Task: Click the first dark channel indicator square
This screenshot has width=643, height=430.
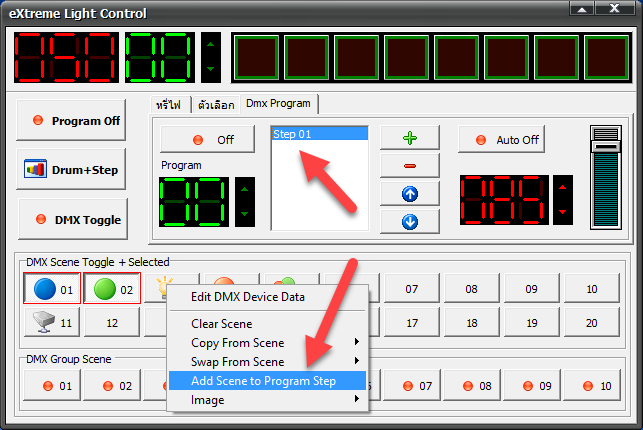Action: 257,57
